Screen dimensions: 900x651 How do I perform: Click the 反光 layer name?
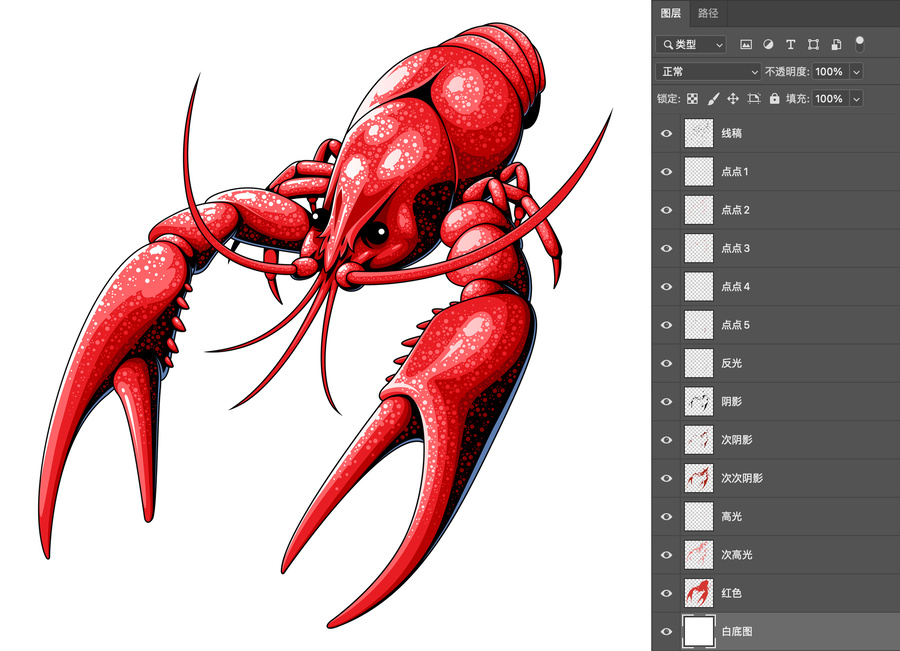[x=732, y=363]
